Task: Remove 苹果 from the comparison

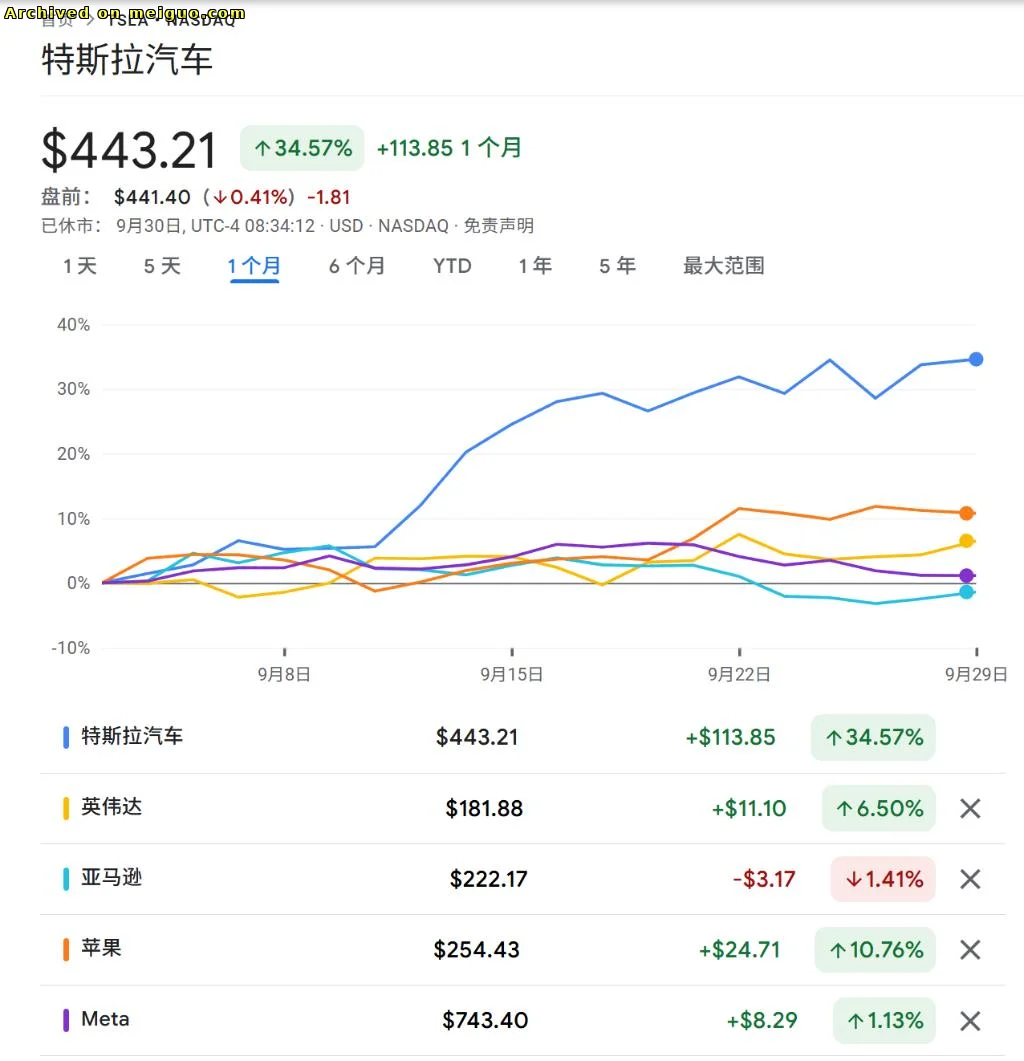Action: pyautogui.click(x=969, y=949)
